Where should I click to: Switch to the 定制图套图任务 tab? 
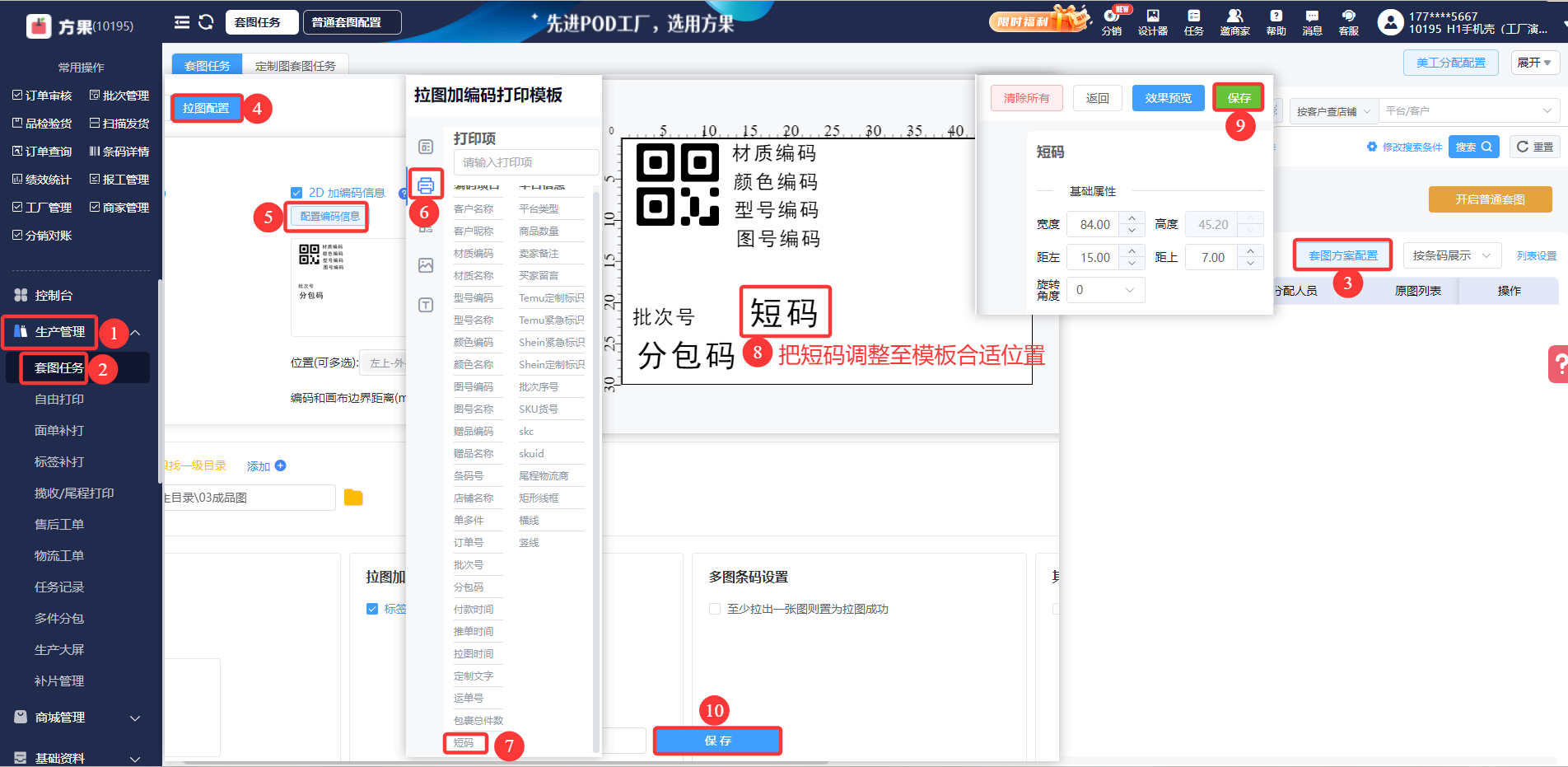point(296,66)
